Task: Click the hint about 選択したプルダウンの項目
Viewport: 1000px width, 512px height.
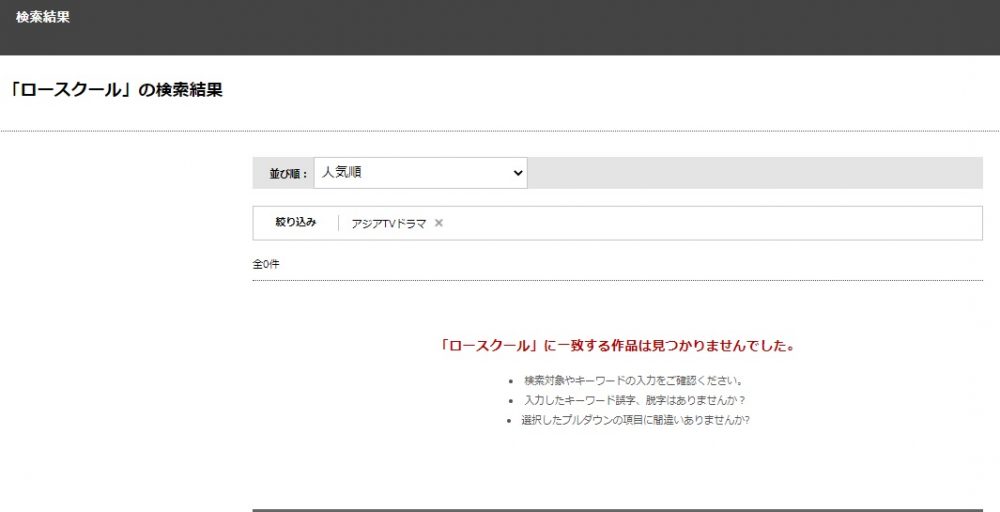Action: [636, 420]
